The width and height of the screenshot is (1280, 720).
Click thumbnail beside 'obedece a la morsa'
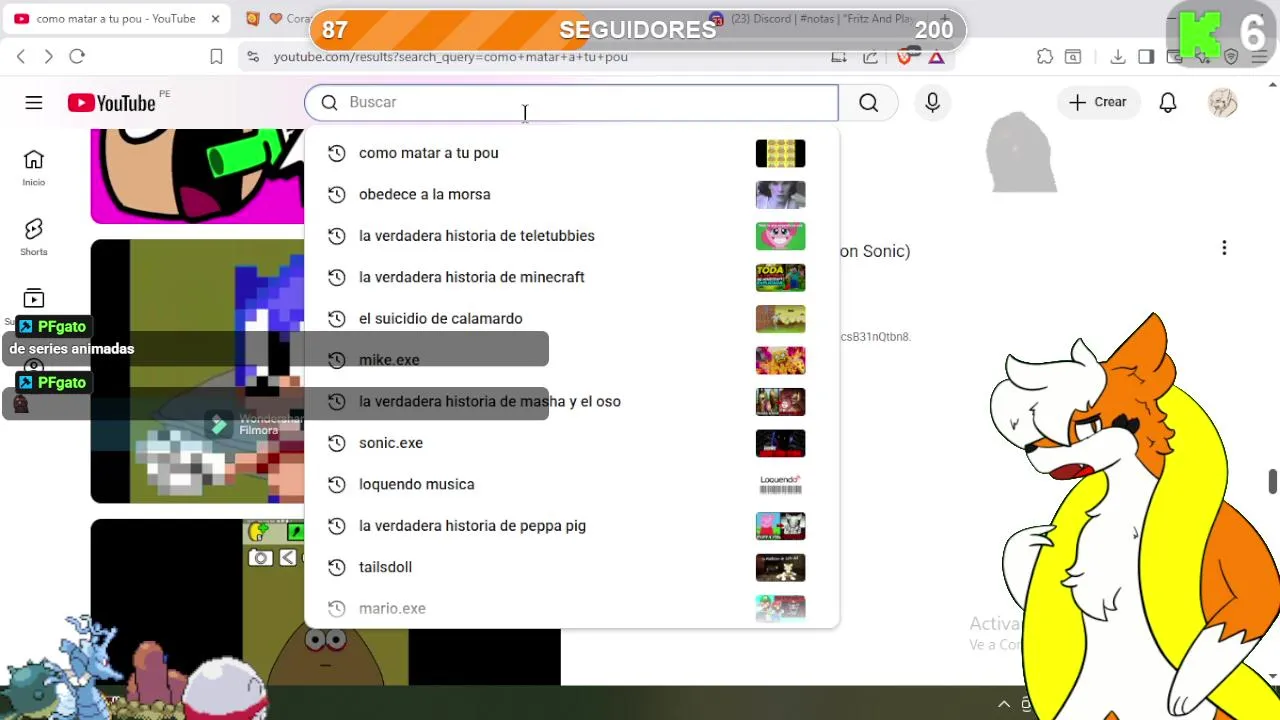[780, 194]
